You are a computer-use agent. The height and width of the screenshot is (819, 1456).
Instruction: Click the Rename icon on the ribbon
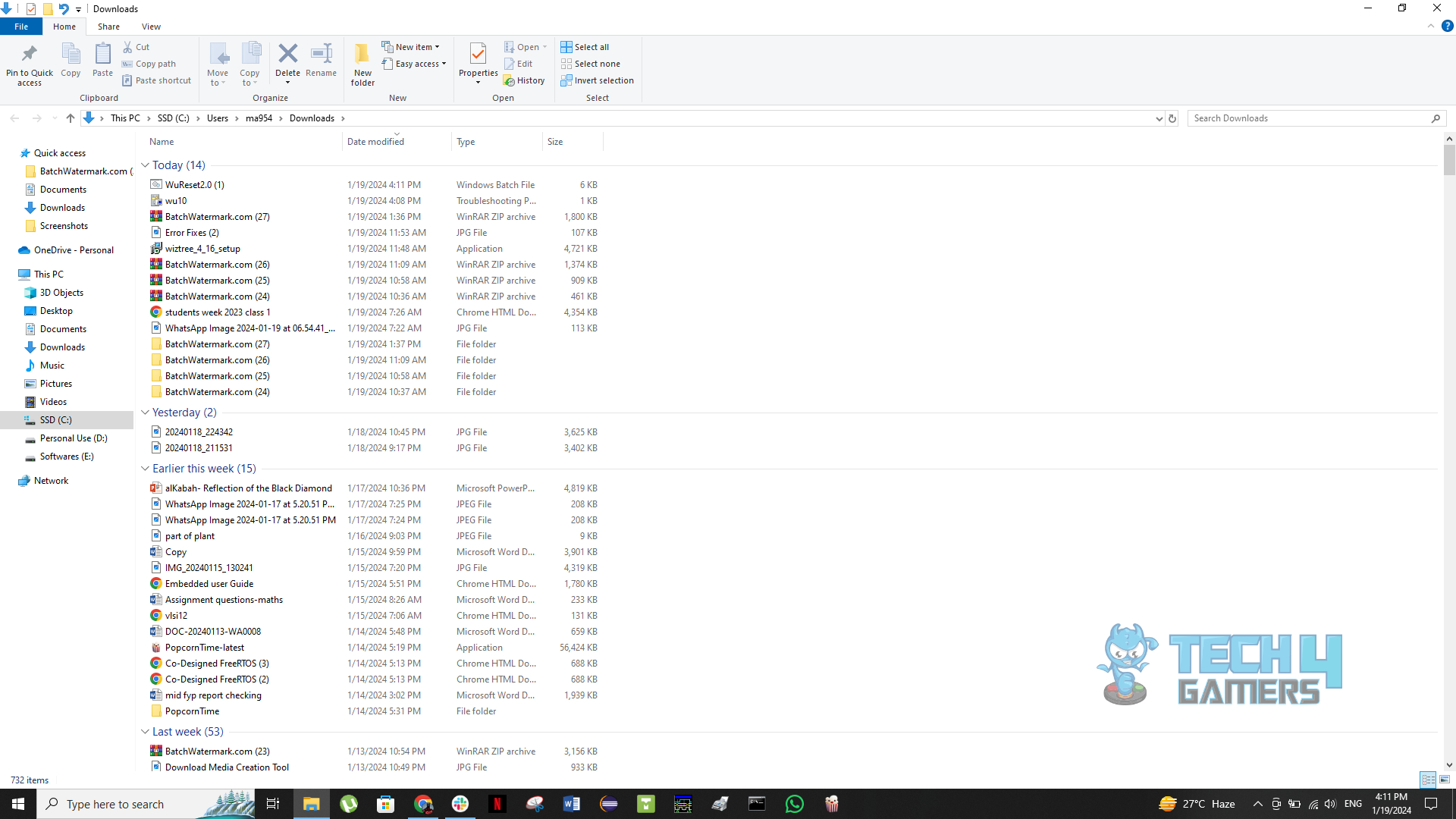click(x=321, y=61)
